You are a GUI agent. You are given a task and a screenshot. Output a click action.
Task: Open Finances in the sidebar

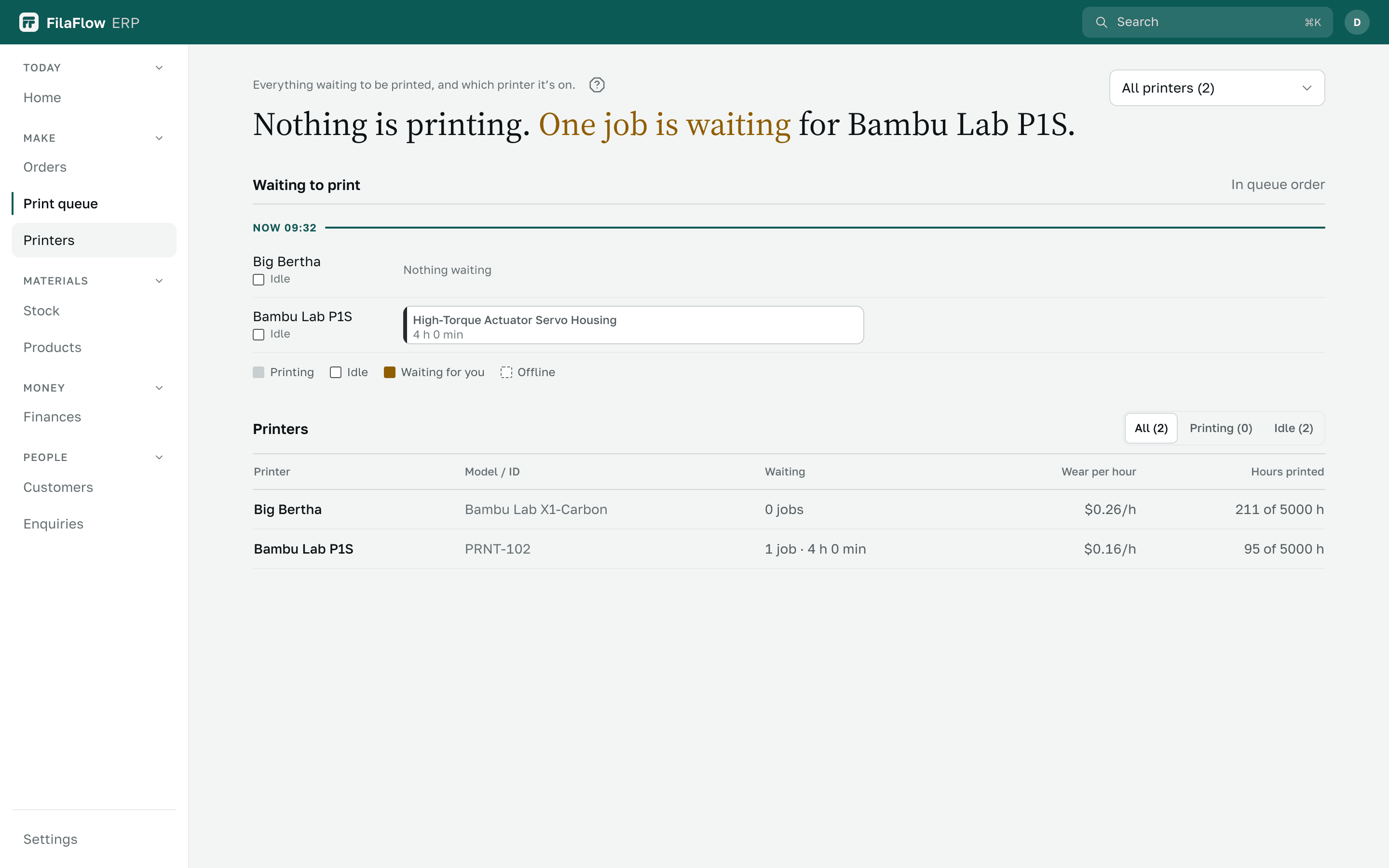(94, 417)
